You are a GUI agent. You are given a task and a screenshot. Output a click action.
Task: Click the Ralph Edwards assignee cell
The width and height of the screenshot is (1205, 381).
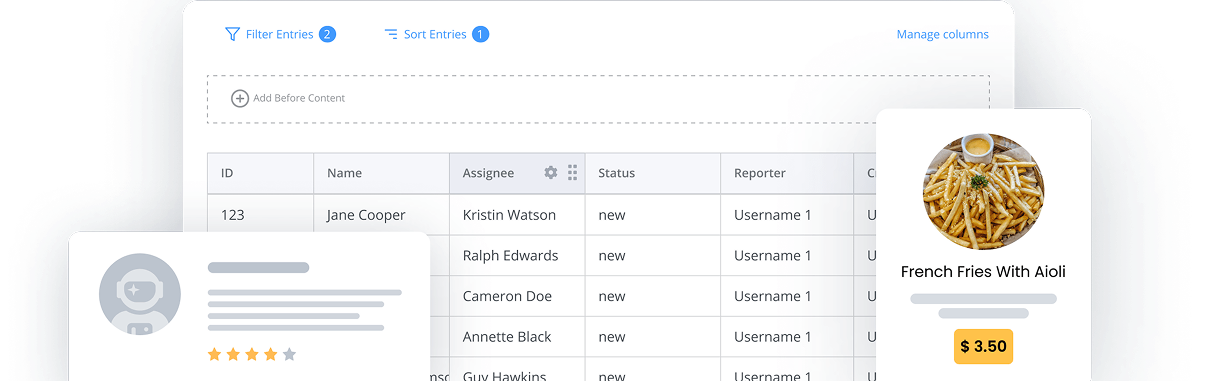pos(517,256)
